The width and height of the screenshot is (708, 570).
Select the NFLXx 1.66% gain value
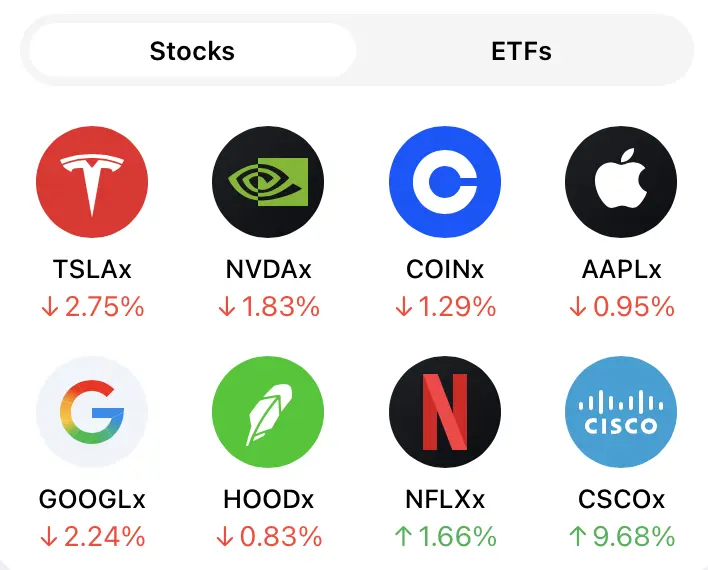[444, 537]
